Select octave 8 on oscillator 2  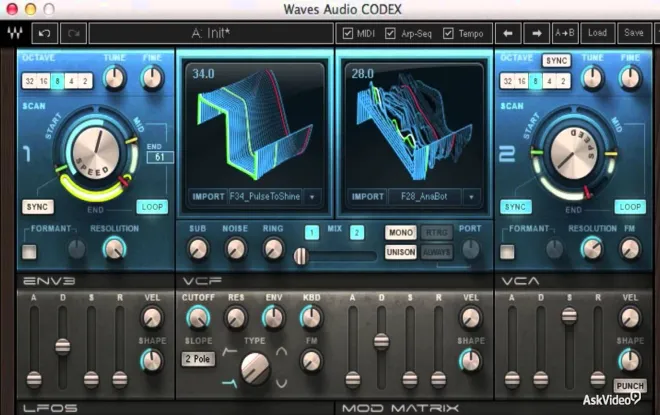tap(535, 81)
